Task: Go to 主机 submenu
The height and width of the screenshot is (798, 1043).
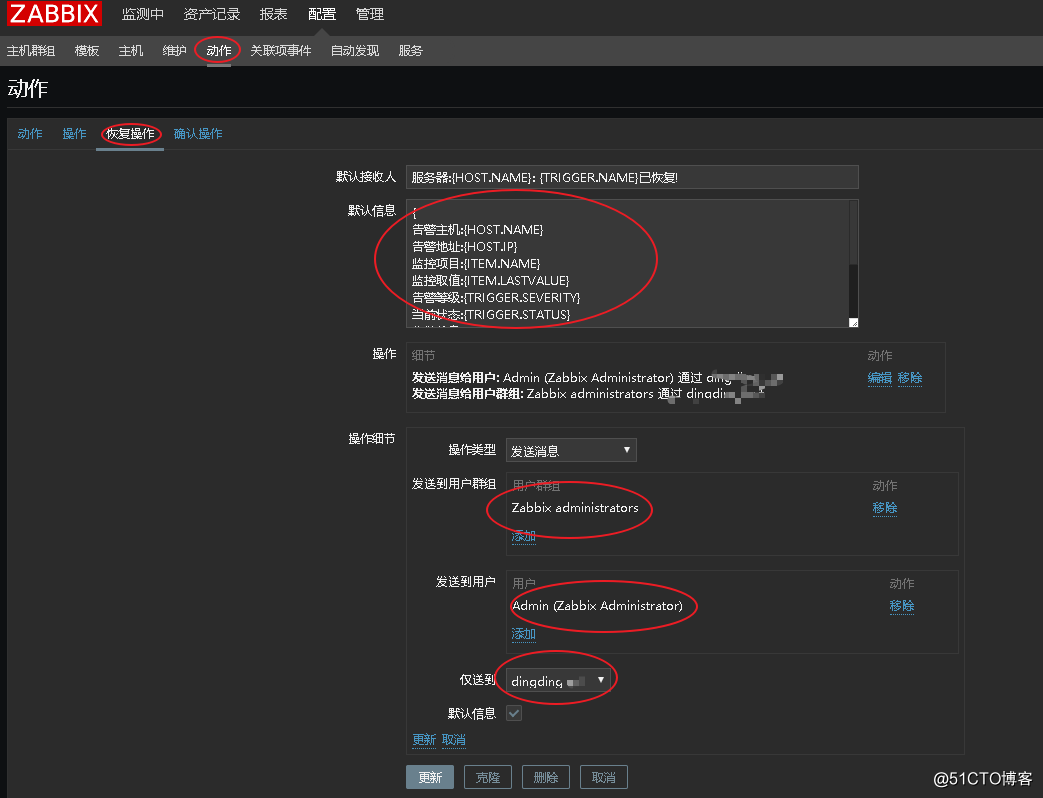Action: point(130,51)
